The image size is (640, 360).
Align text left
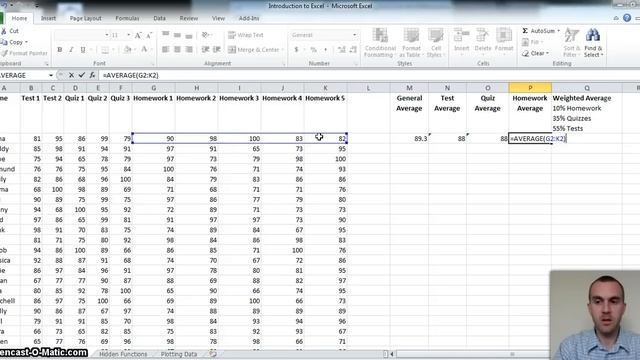point(165,50)
